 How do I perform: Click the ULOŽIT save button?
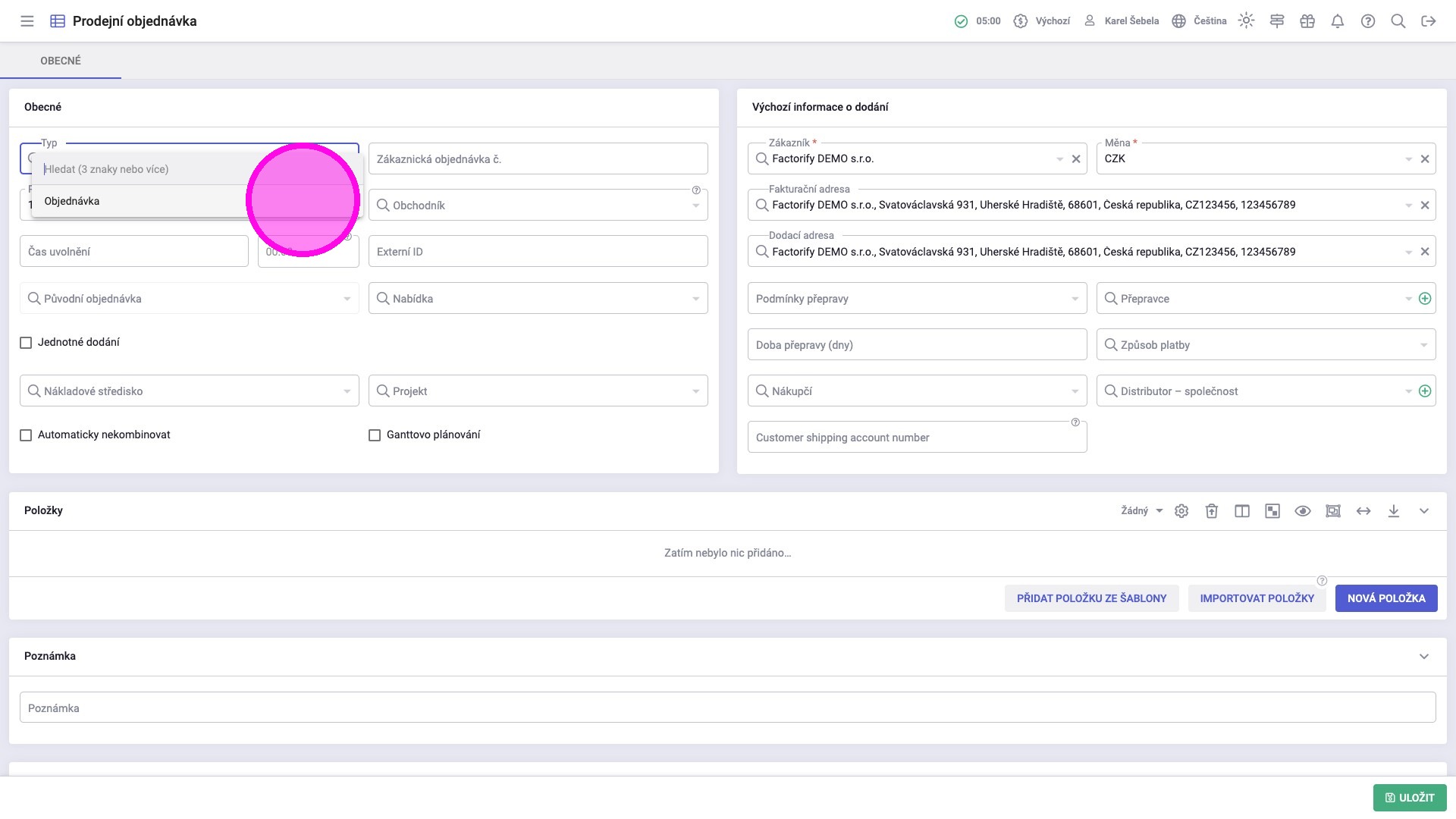click(x=1410, y=798)
